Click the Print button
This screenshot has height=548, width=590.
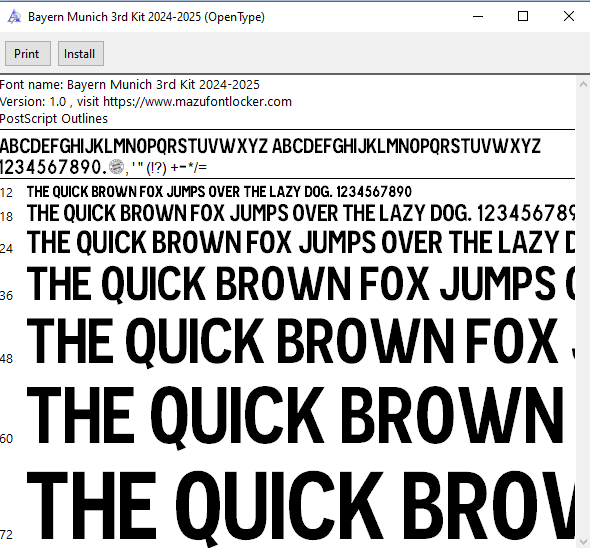[28, 54]
